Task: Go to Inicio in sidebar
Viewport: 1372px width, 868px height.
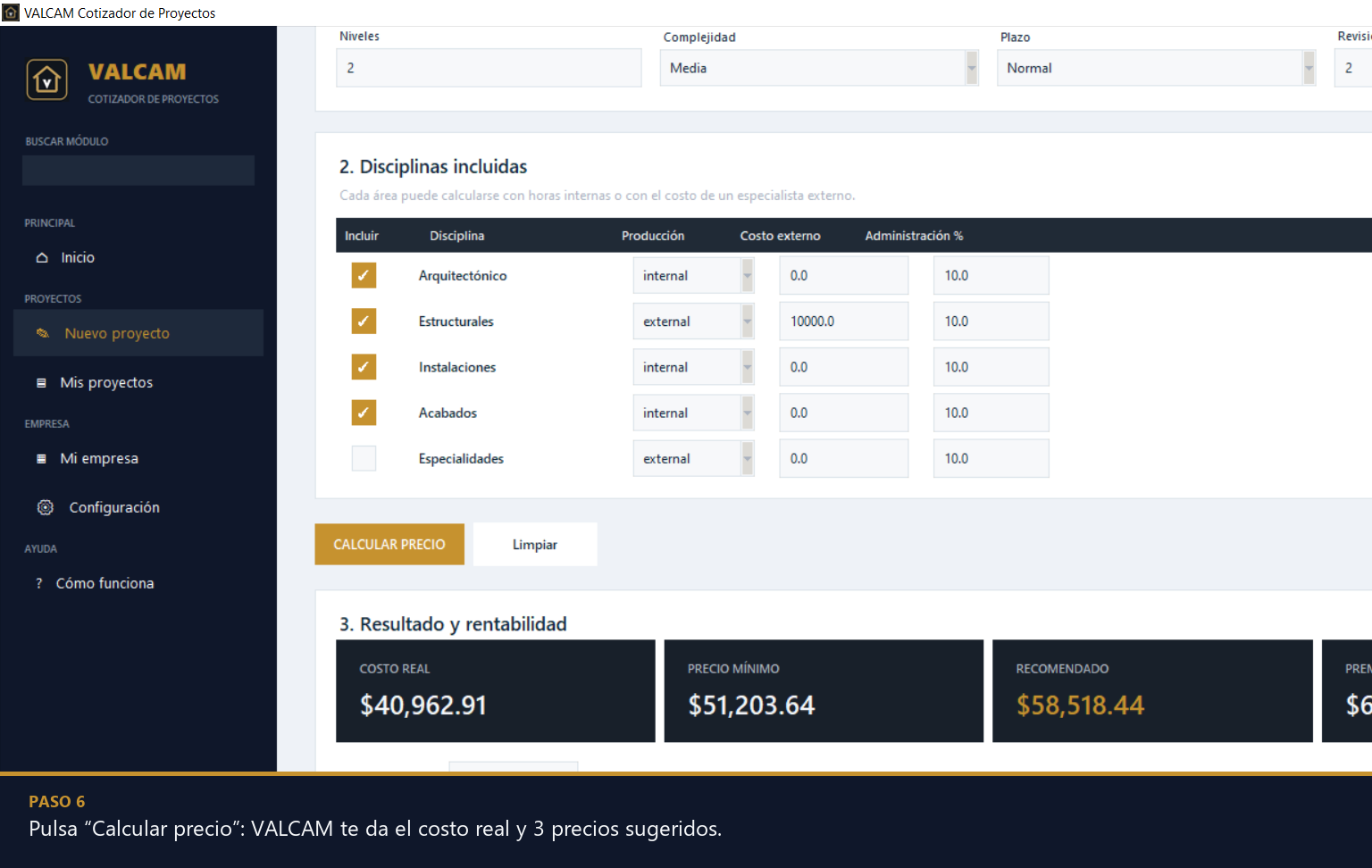Action: [x=138, y=257]
